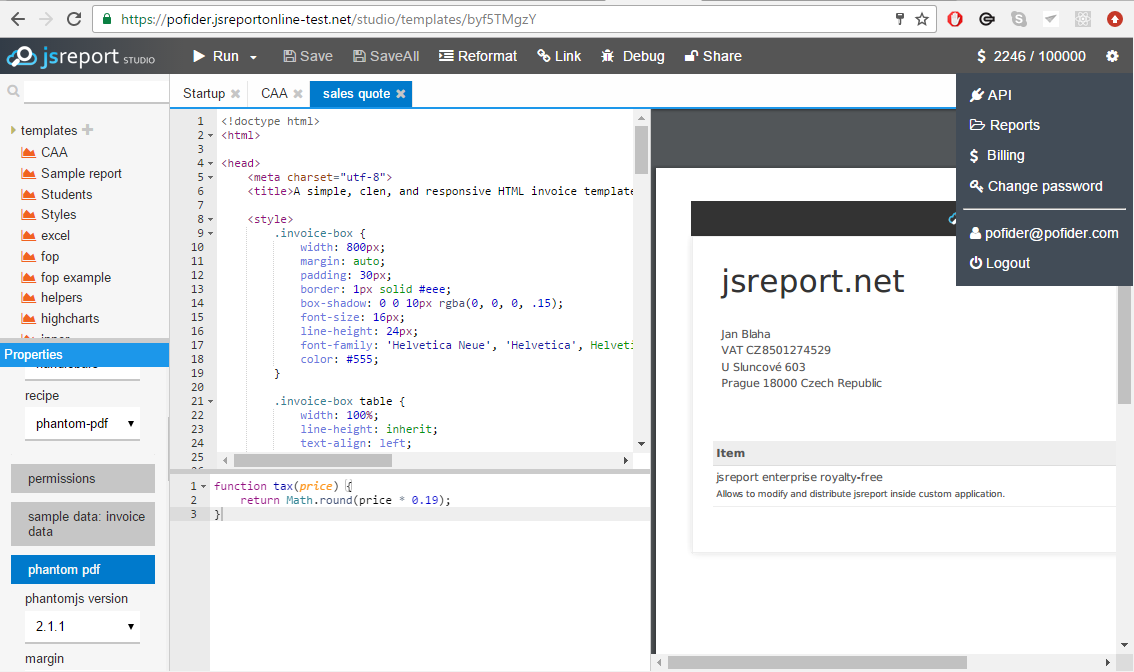Viewport: 1134px width, 672px height.
Task: Click the Skype extension icon
Action: click(x=1019, y=20)
